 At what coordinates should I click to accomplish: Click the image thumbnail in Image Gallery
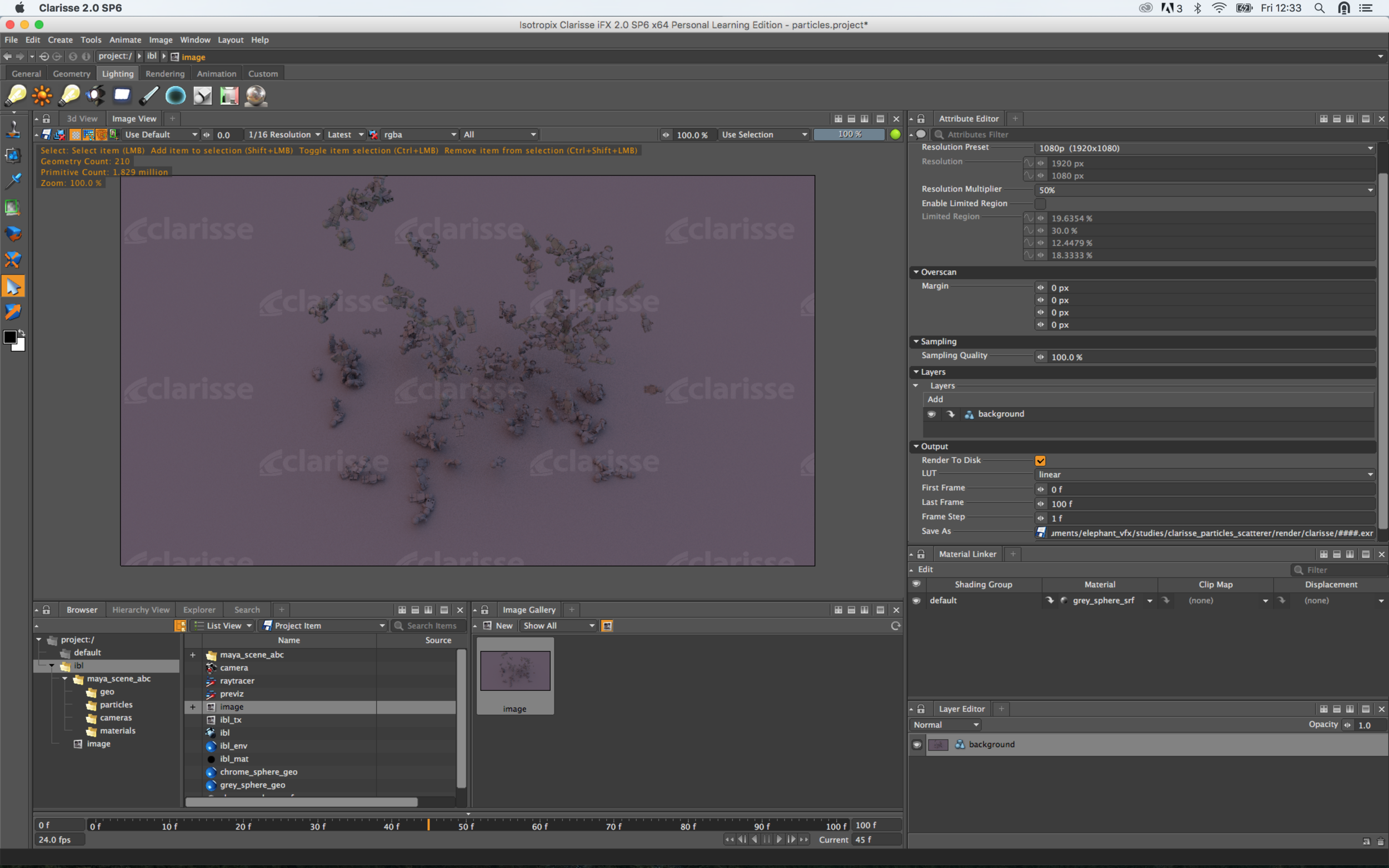pyautogui.click(x=514, y=670)
